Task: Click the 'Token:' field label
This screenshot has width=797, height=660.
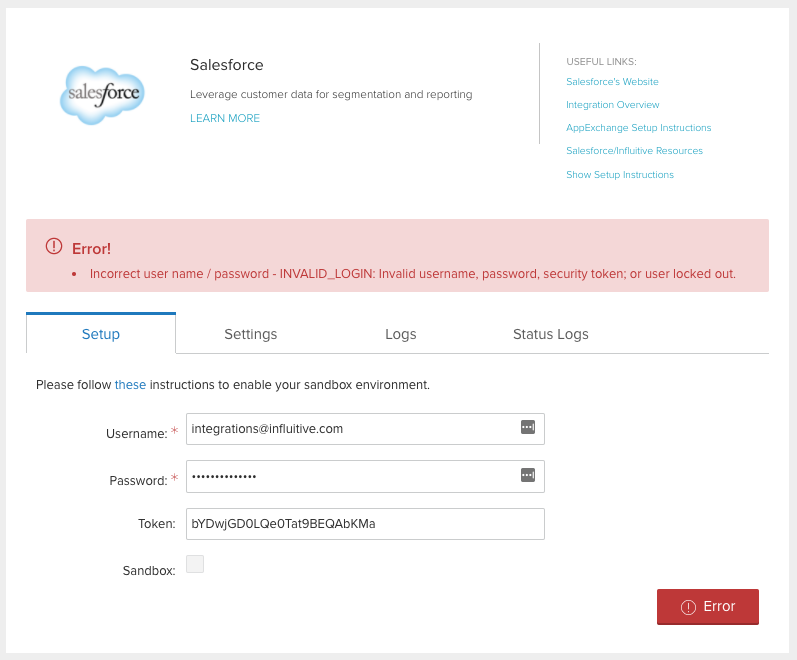Action: (157, 524)
